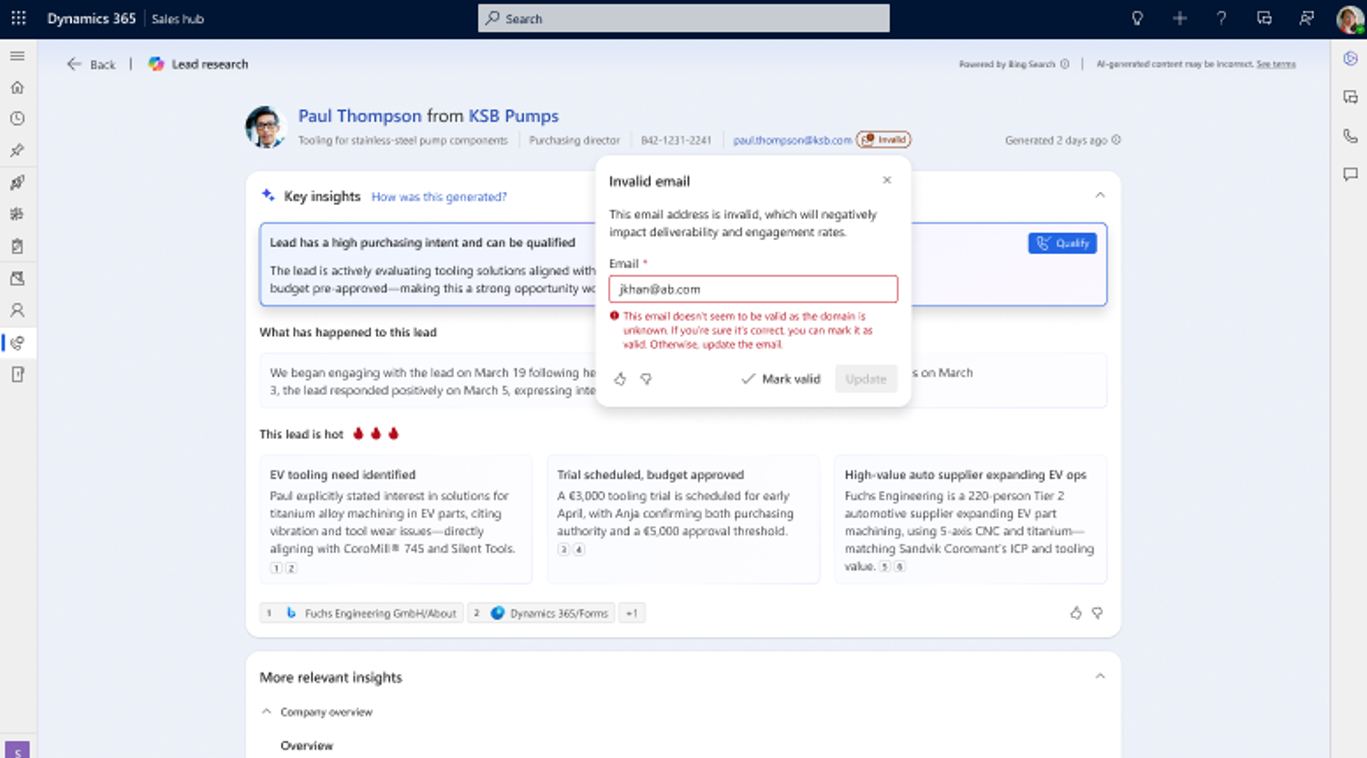Click the Sales hub app name
This screenshot has height=758, width=1367.
click(177, 19)
